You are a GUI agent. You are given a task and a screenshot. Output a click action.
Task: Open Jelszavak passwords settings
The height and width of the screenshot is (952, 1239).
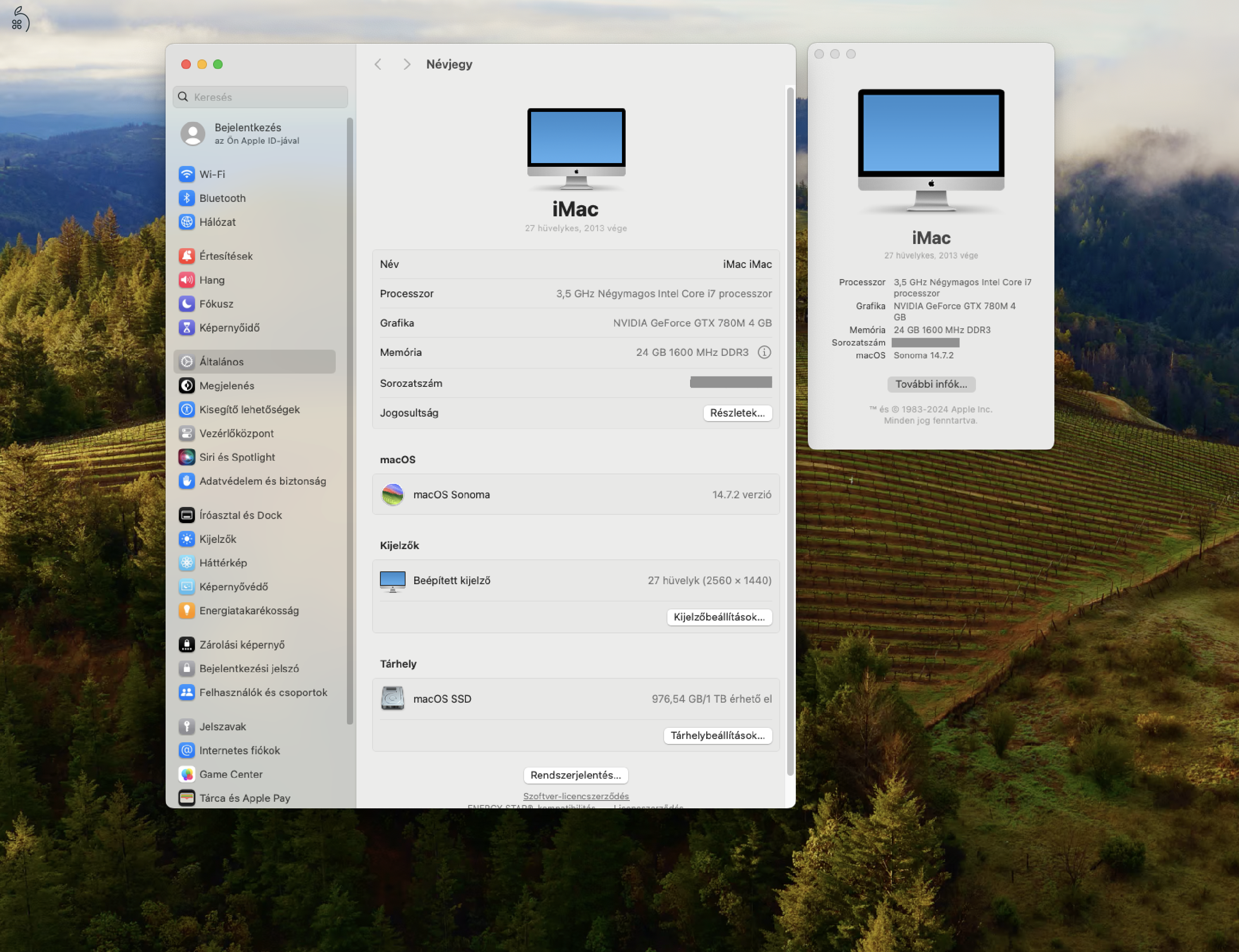pos(254,726)
